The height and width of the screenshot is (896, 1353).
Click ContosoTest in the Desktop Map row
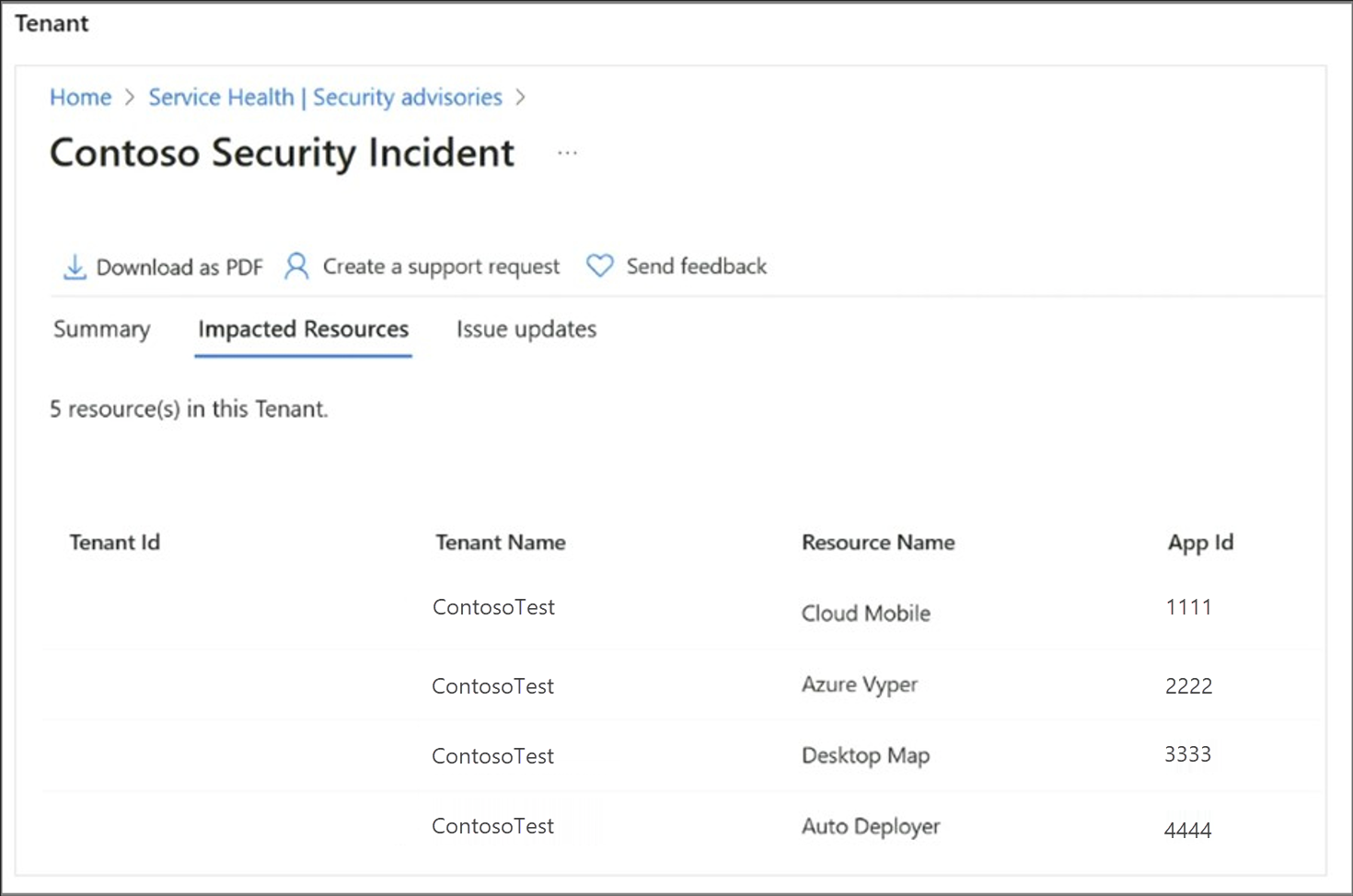click(x=493, y=756)
